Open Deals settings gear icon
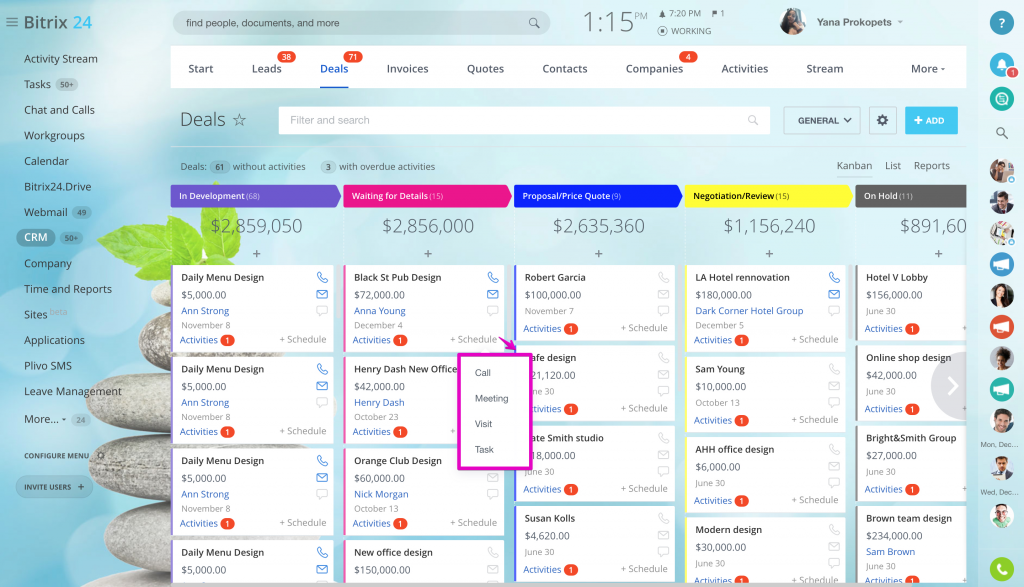 882,120
